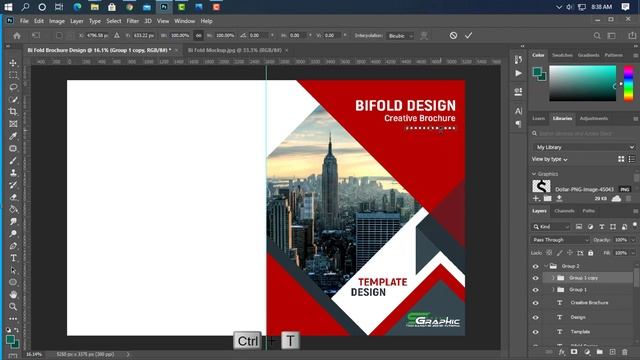Open the Pass Through blend mode dropdown
The width and height of the screenshot is (640, 360).
(x=560, y=240)
